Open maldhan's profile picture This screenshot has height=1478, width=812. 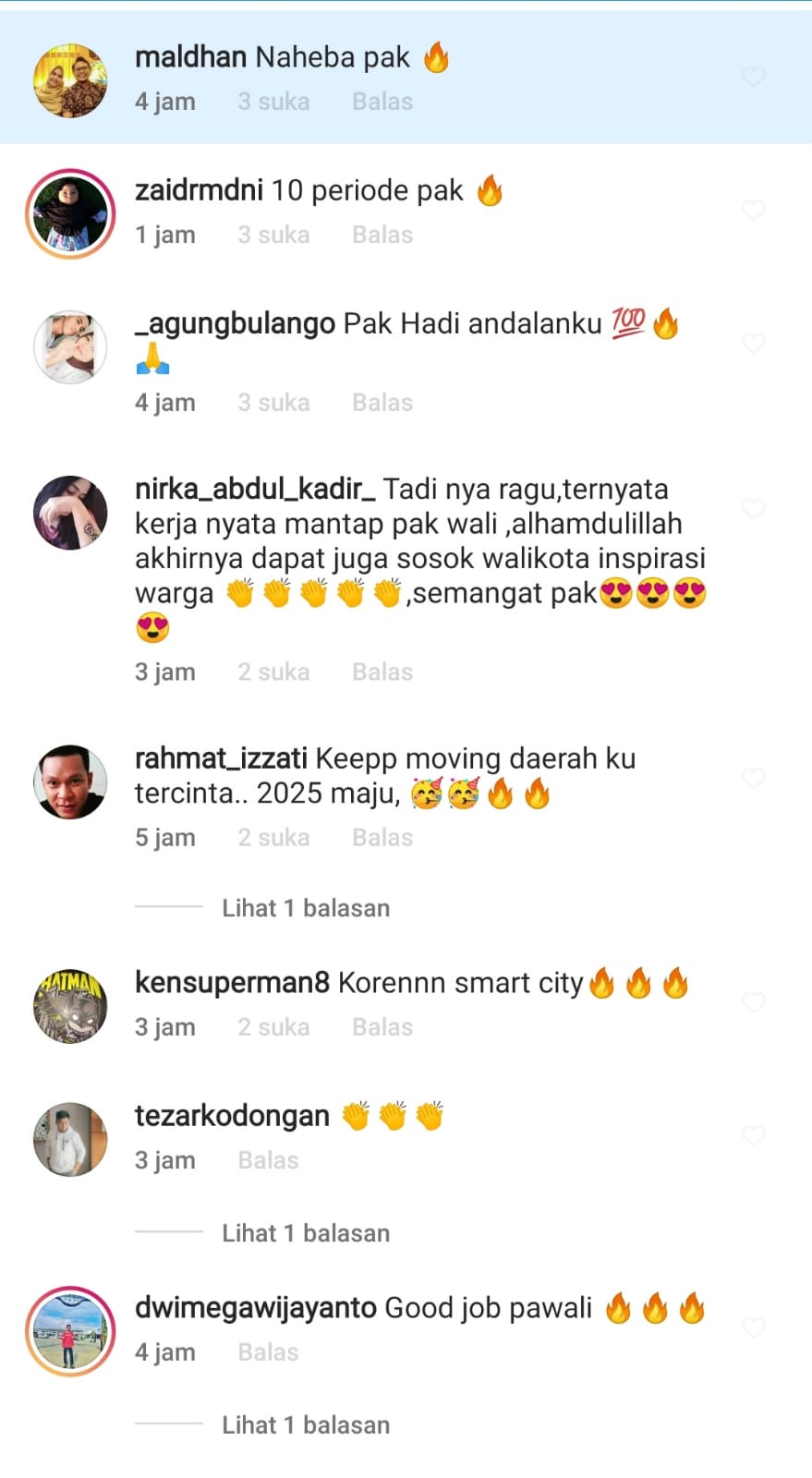(x=70, y=80)
